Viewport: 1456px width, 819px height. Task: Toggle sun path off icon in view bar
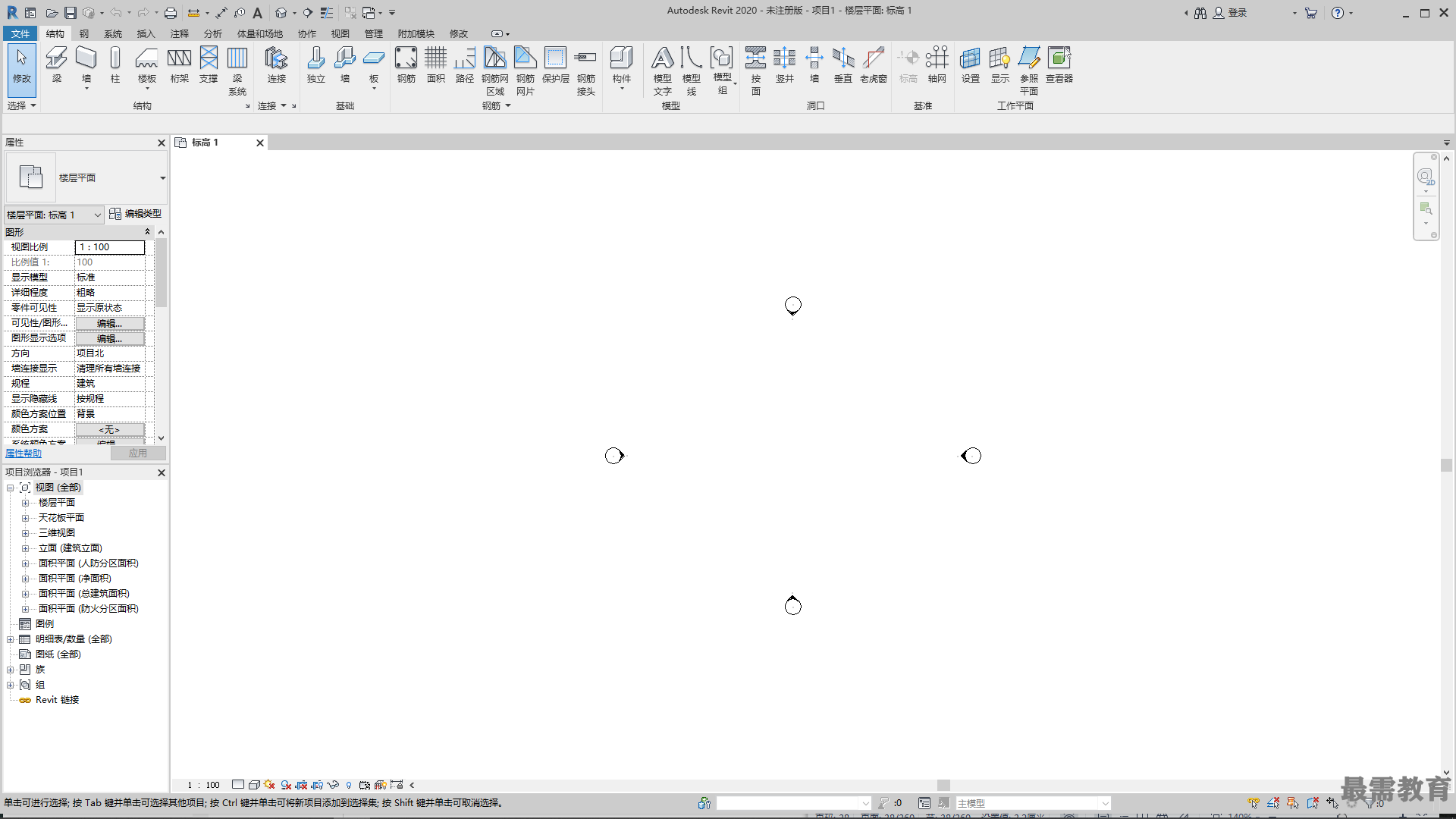269,785
